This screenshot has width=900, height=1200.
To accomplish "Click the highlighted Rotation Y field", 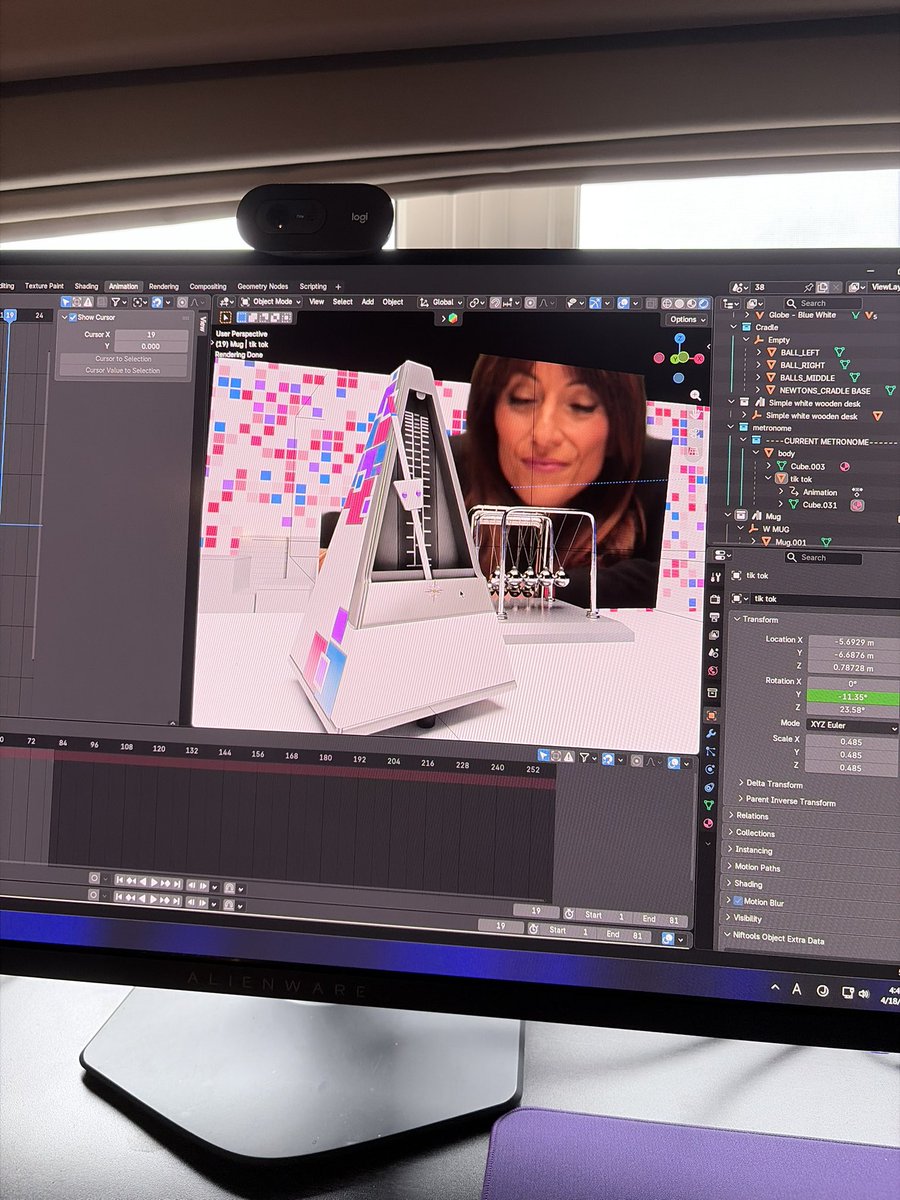I will pyautogui.click(x=852, y=697).
